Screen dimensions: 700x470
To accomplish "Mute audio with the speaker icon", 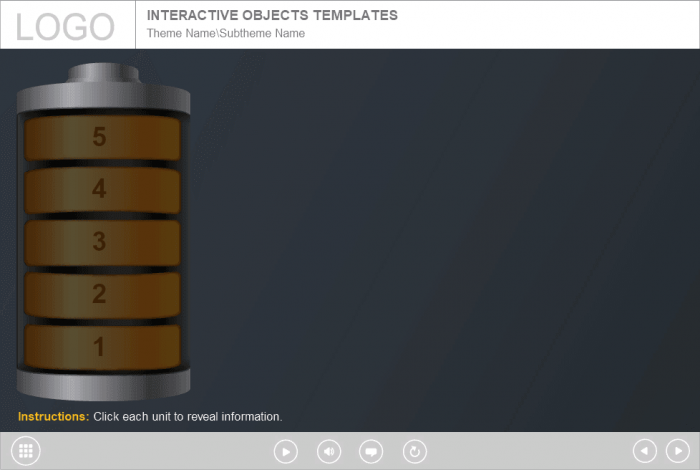I will (329, 451).
